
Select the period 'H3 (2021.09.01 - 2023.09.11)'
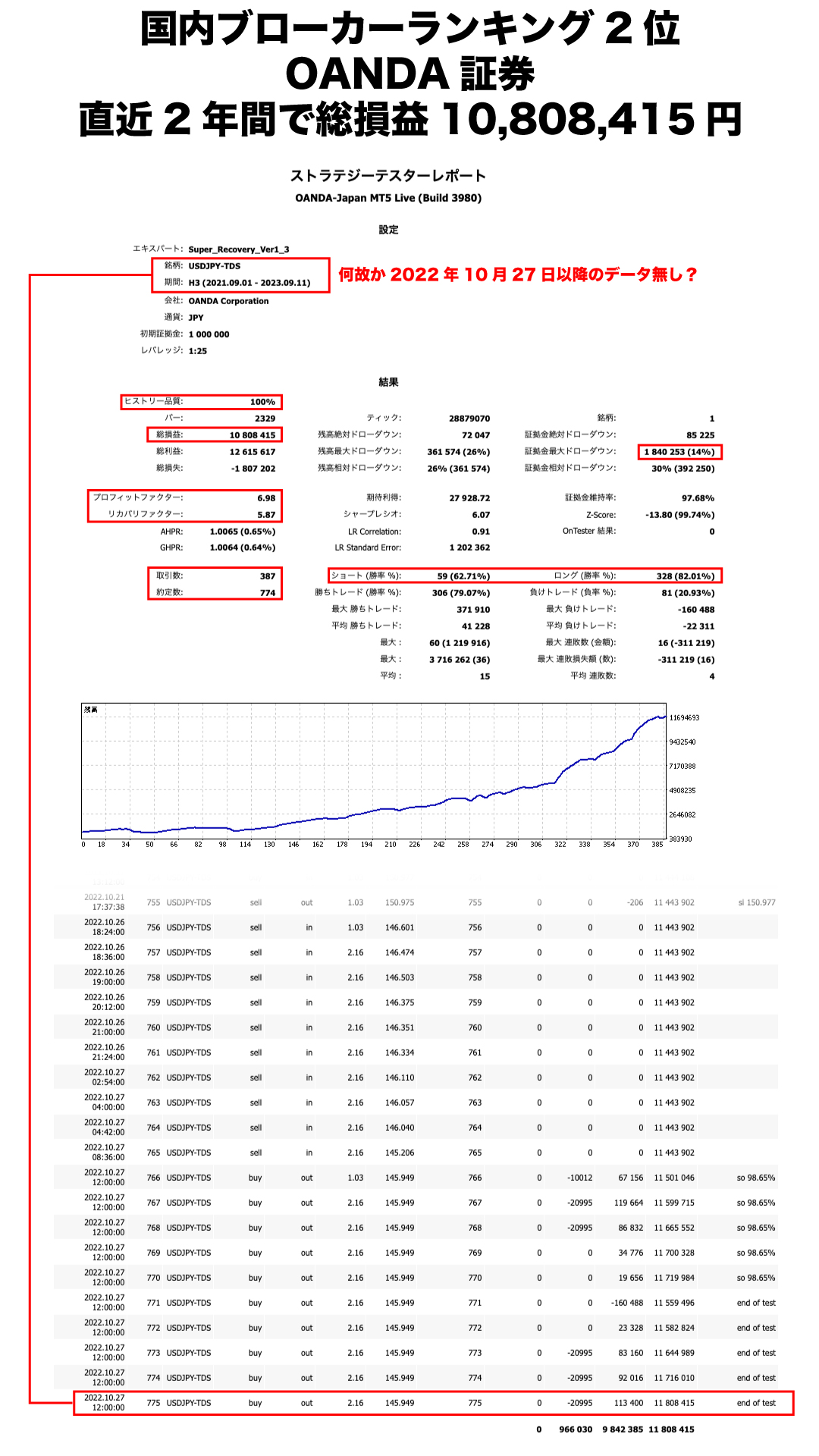point(249,283)
